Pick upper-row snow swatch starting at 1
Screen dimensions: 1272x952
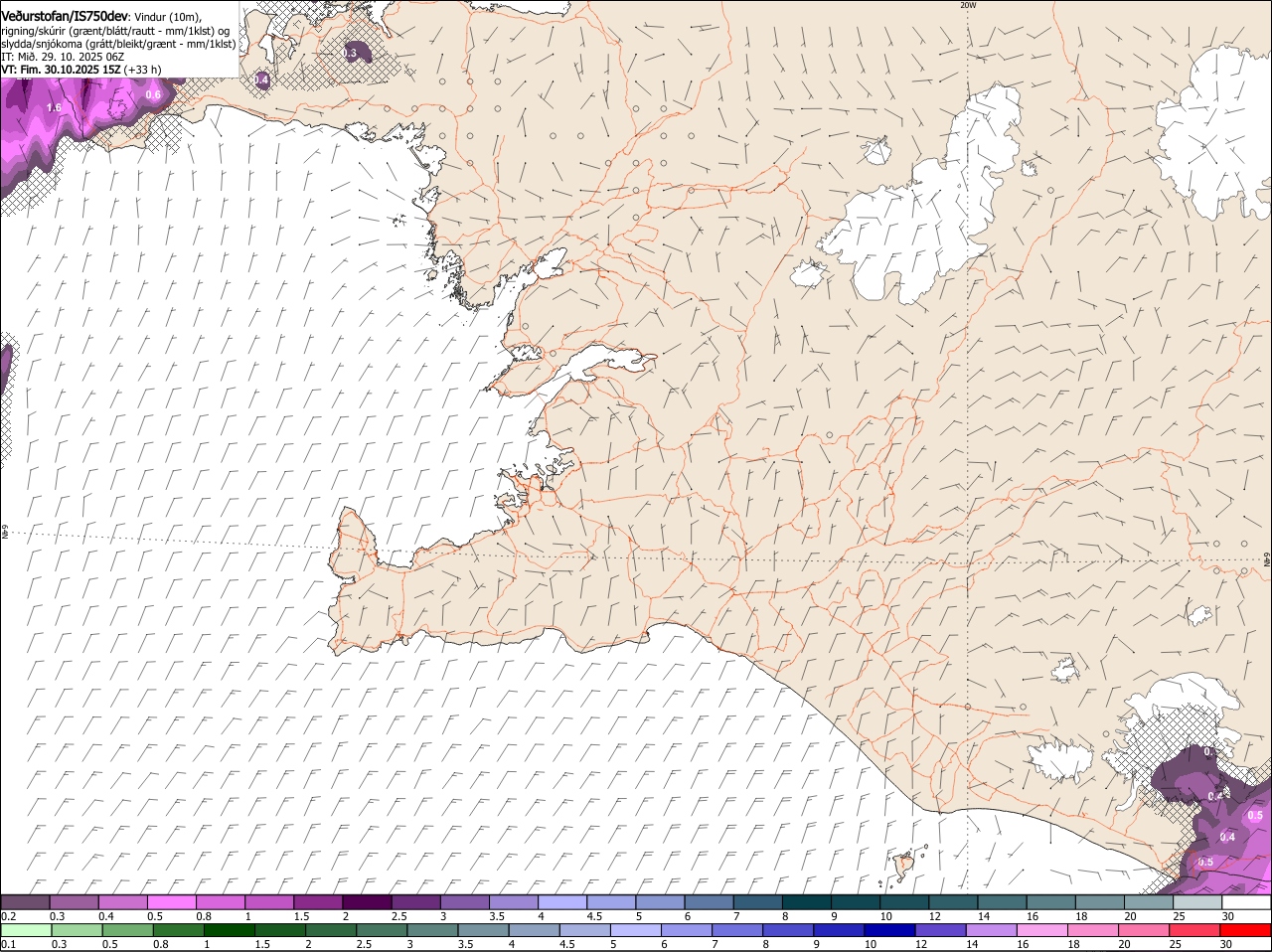[x=269, y=902]
